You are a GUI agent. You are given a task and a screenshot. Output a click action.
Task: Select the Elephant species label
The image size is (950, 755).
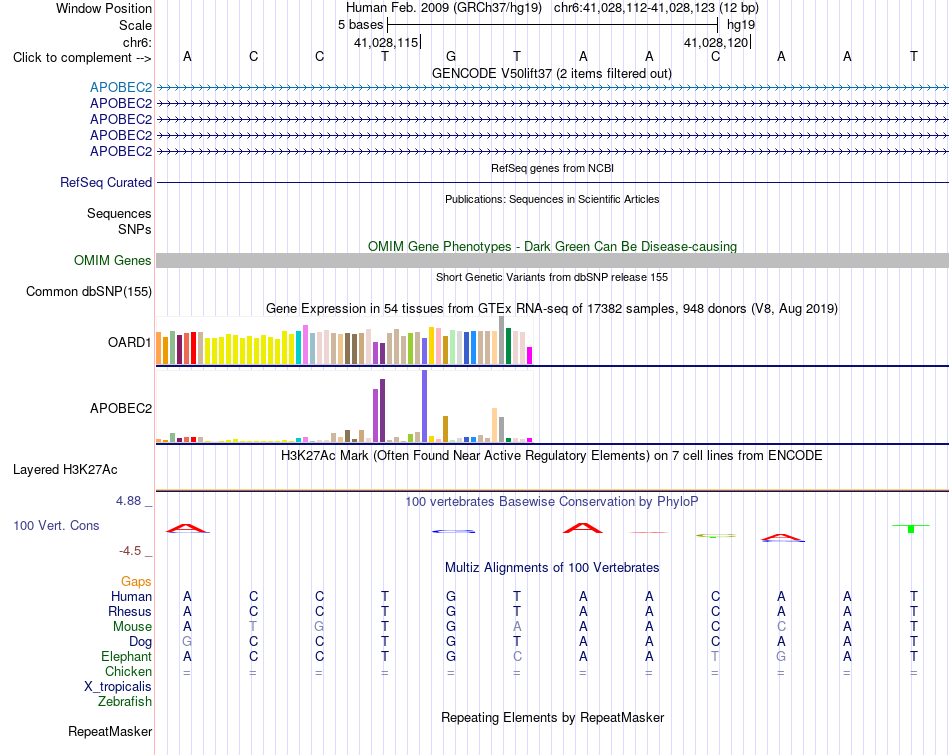(126, 656)
